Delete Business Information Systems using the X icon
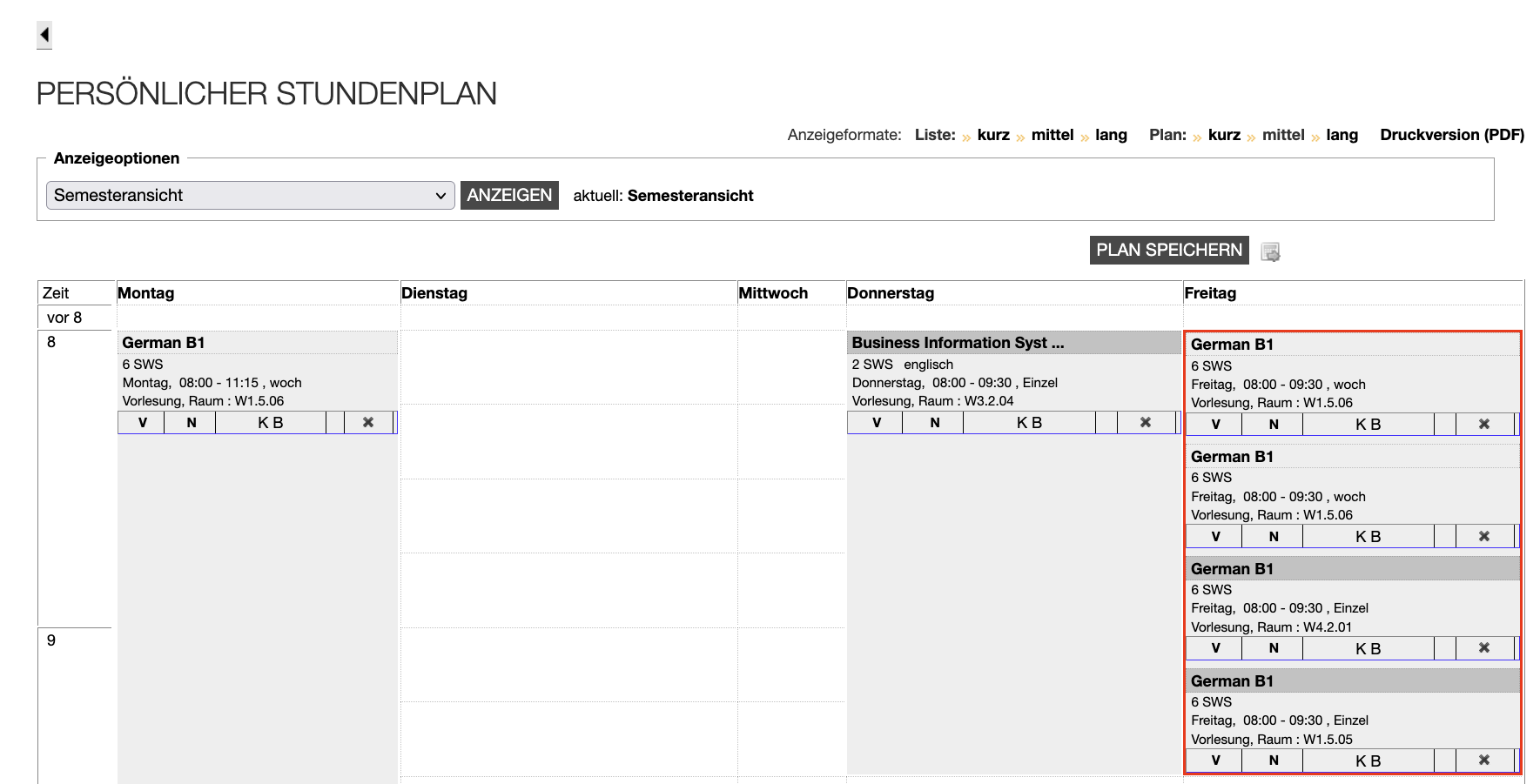Screen dimensions: 1540x784 click(x=1145, y=422)
